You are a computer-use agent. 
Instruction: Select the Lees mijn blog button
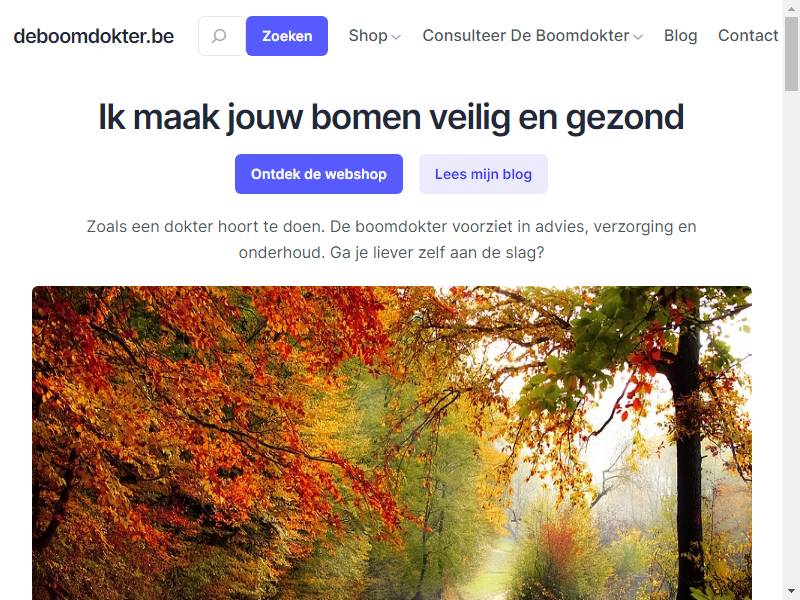pyautogui.click(x=483, y=174)
